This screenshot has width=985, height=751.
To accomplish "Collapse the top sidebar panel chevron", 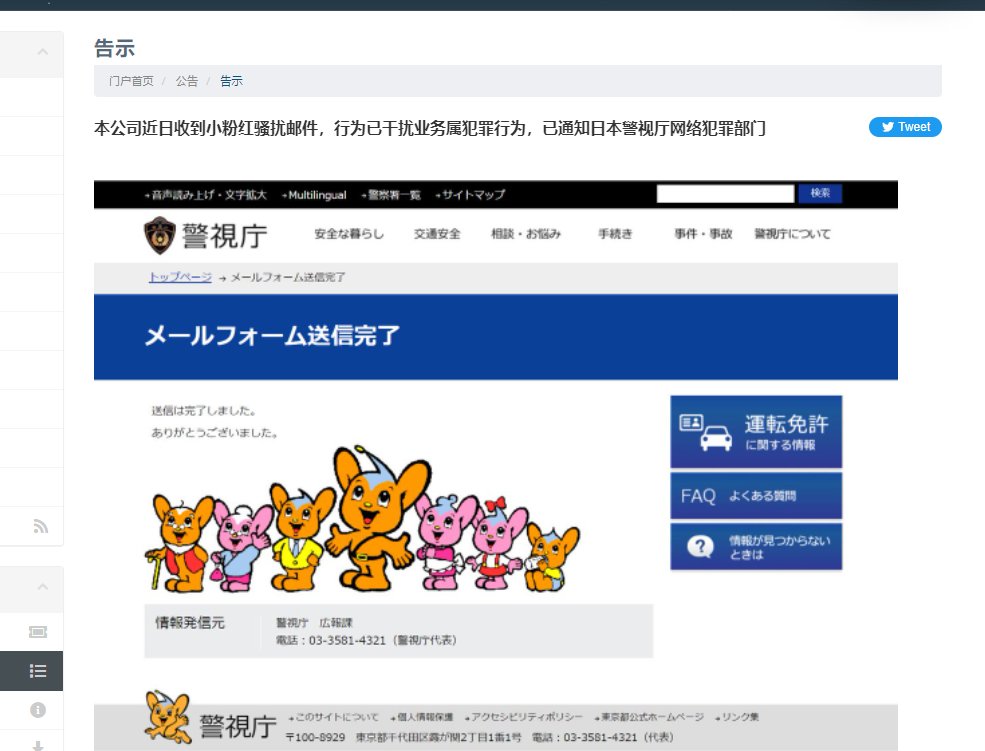I will click(42, 51).
